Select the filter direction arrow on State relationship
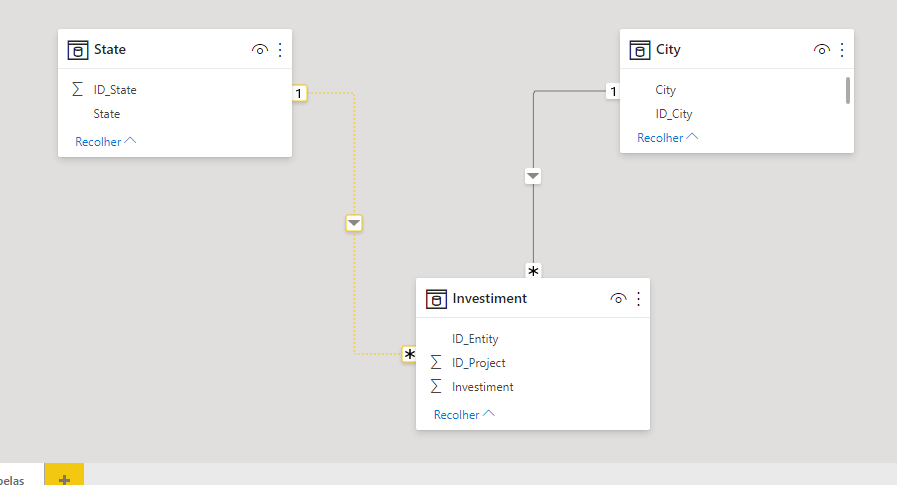 coord(354,223)
